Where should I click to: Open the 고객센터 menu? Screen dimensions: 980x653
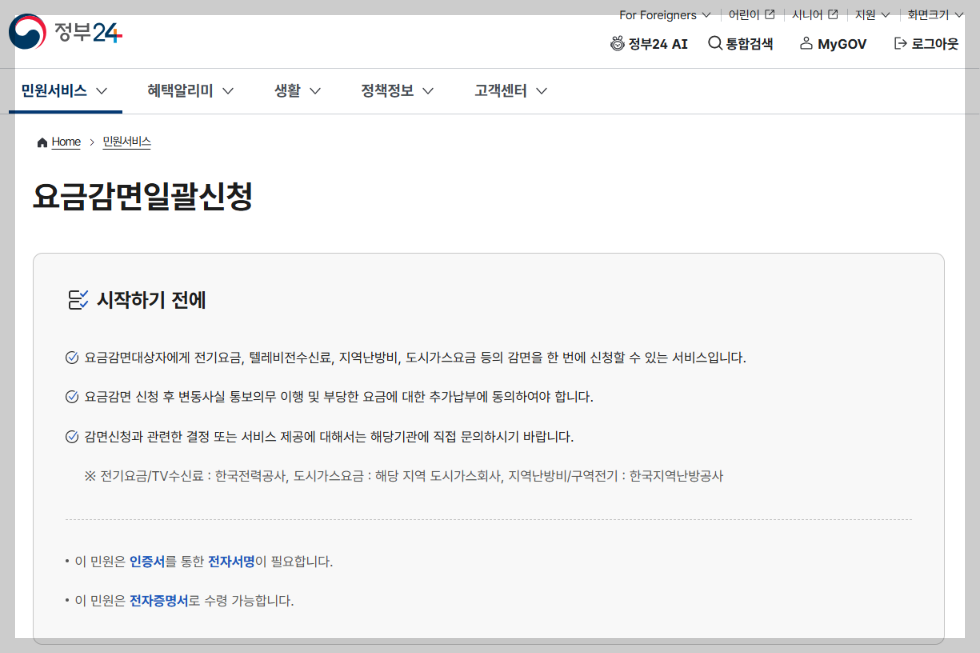click(x=501, y=91)
